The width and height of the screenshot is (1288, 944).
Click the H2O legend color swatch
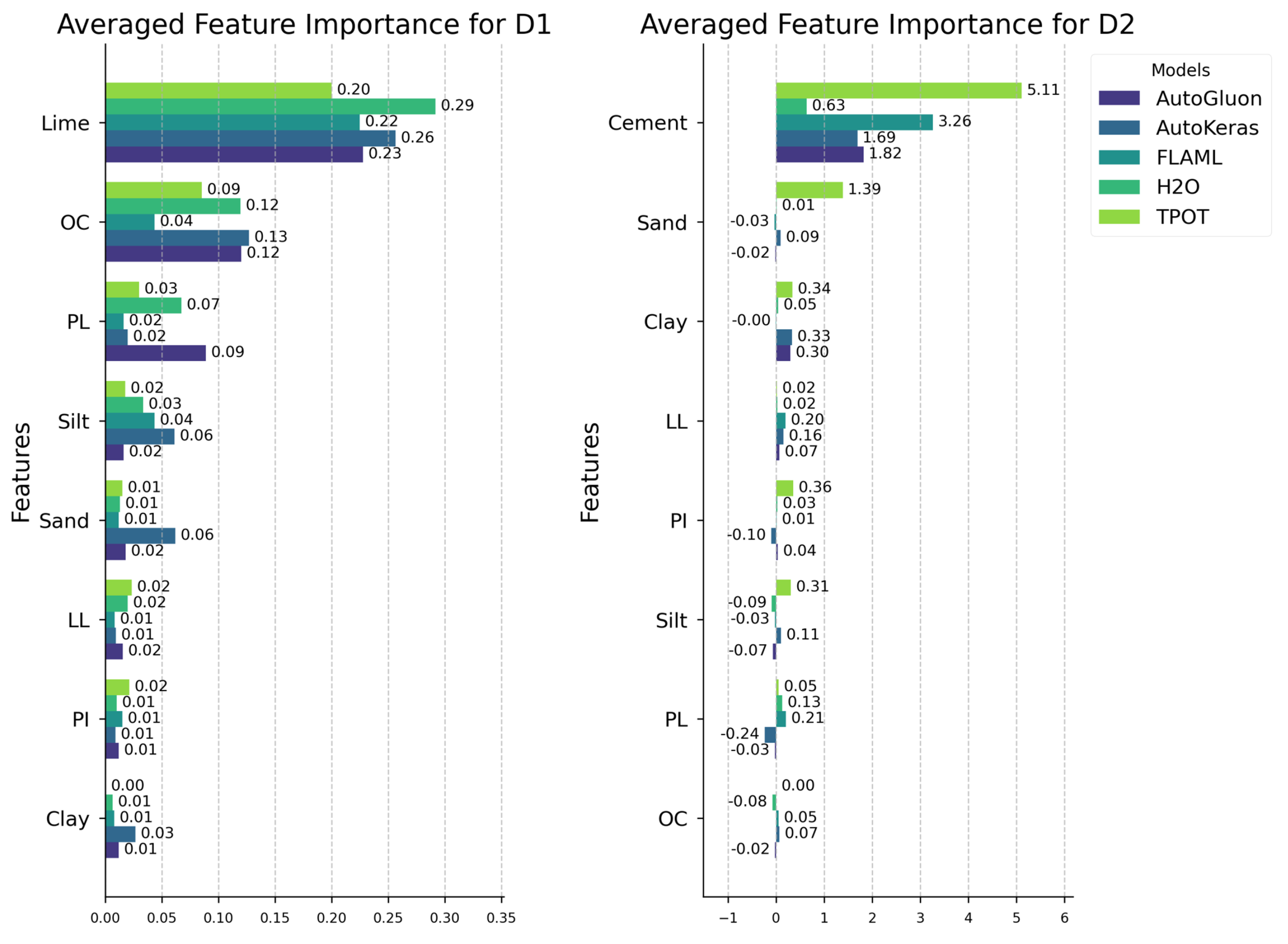pos(1118,187)
